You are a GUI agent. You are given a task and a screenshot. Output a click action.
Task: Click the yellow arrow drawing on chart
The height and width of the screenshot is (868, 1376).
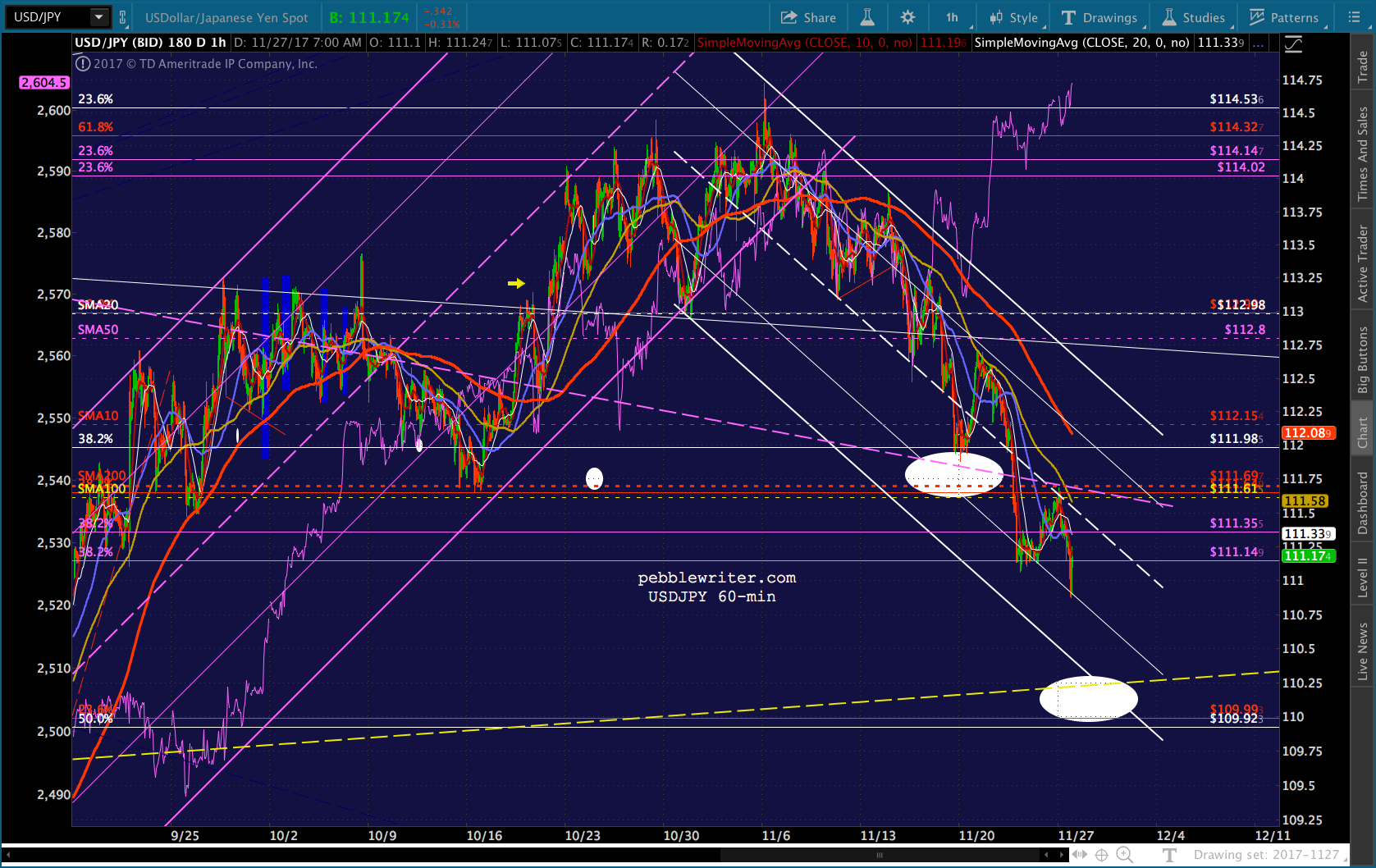click(516, 283)
